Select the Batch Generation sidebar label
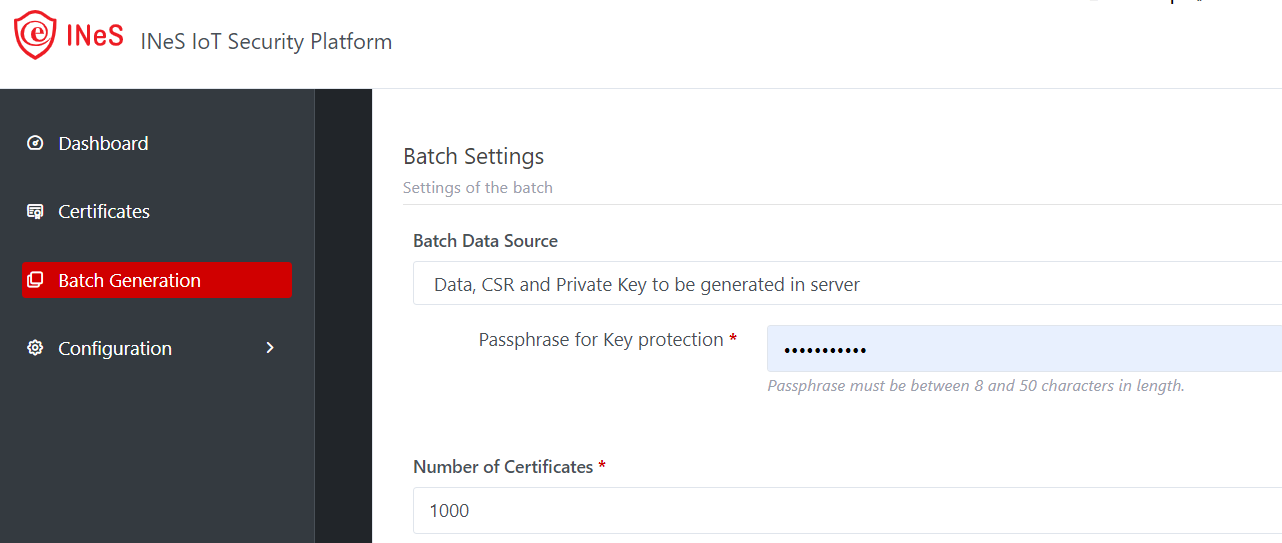Image resolution: width=1282 pixels, height=543 pixels. point(129,280)
